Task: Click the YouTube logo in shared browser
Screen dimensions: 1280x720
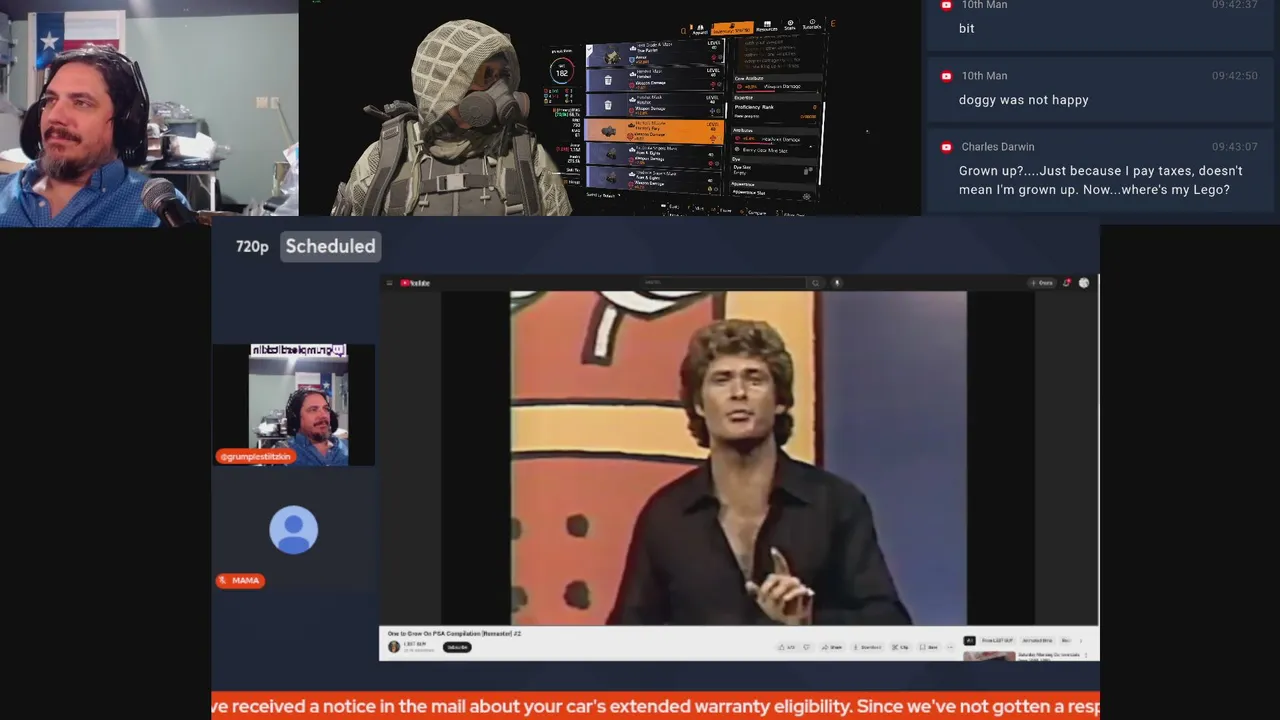Action: 415,283
